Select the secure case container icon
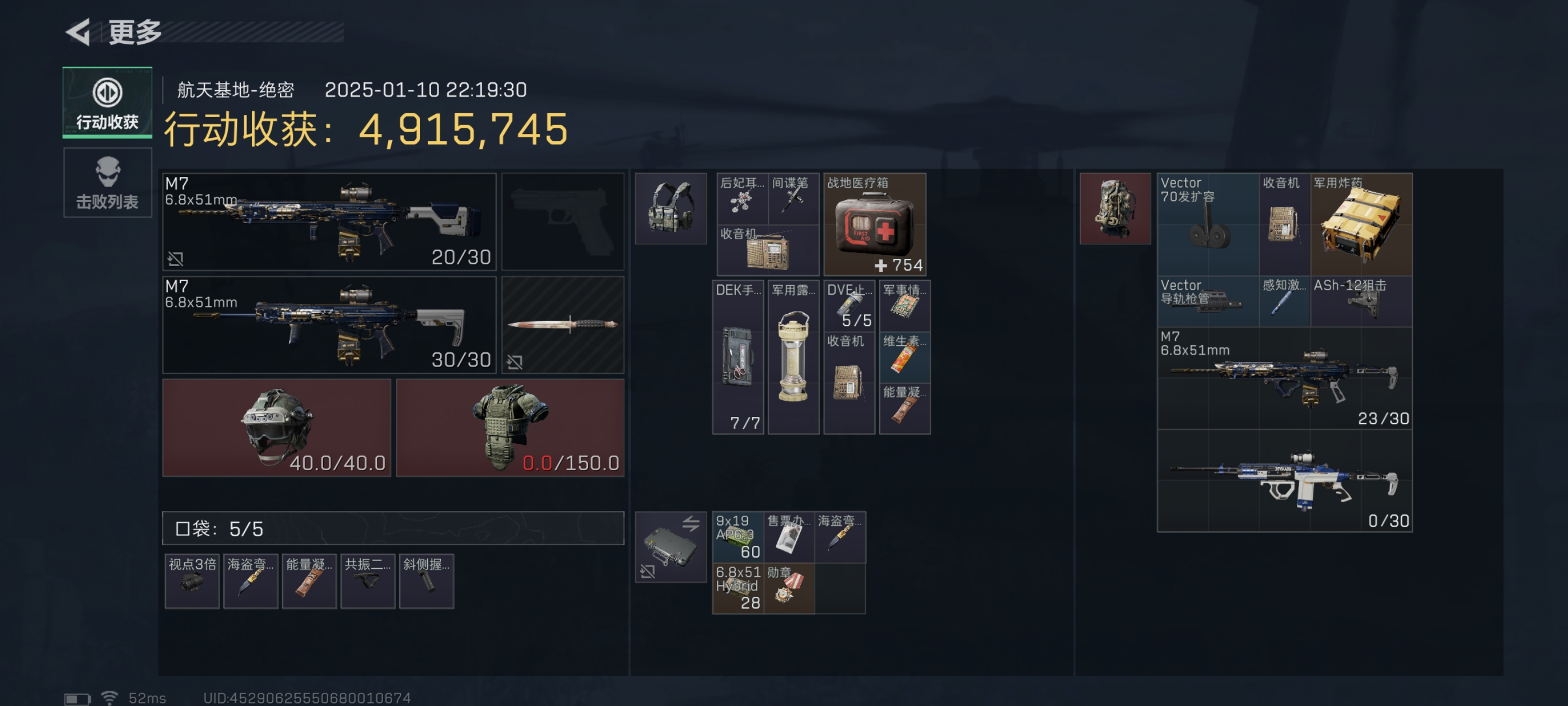This screenshot has width=1568, height=706. tap(671, 547)
